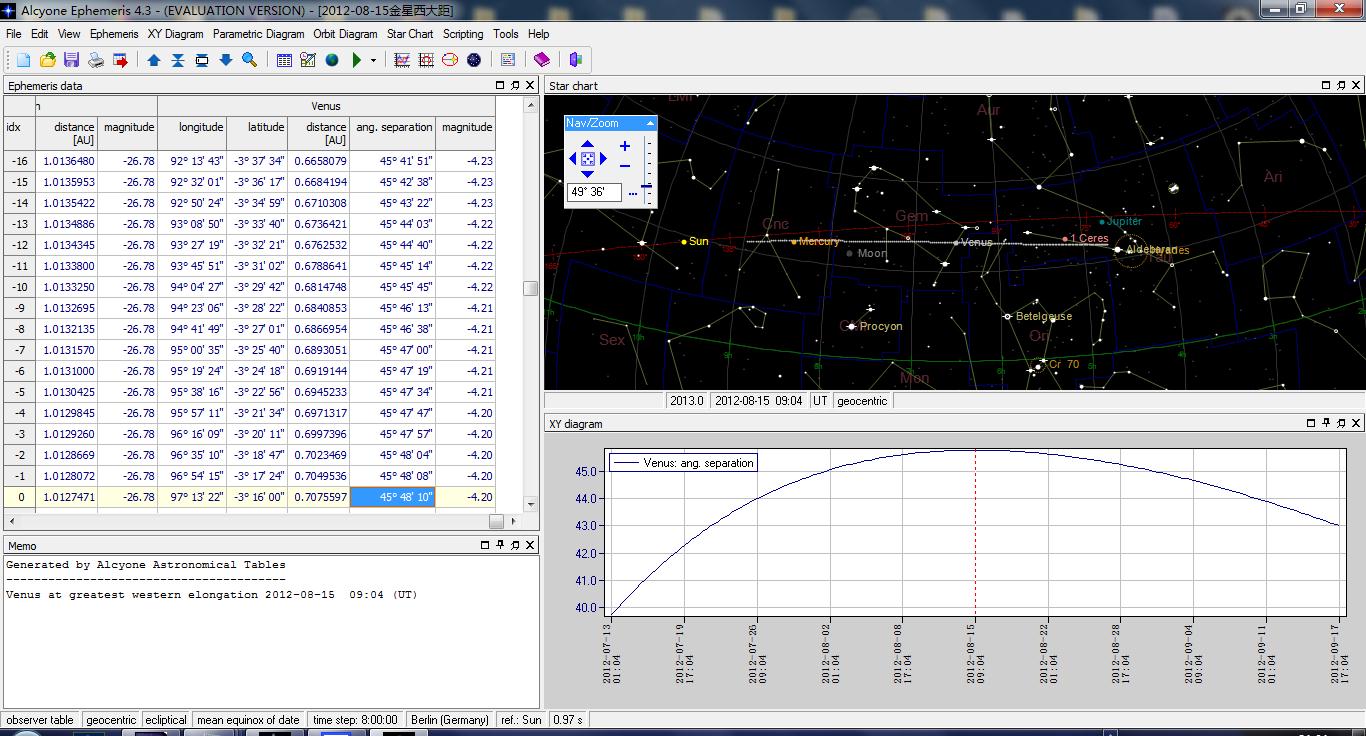The height and width of the screenshot is (736, 1366).
Task: Click the Nav/Zoom vertical zoom slider handle
Action: pyautogui.click(x=647, y=185)
